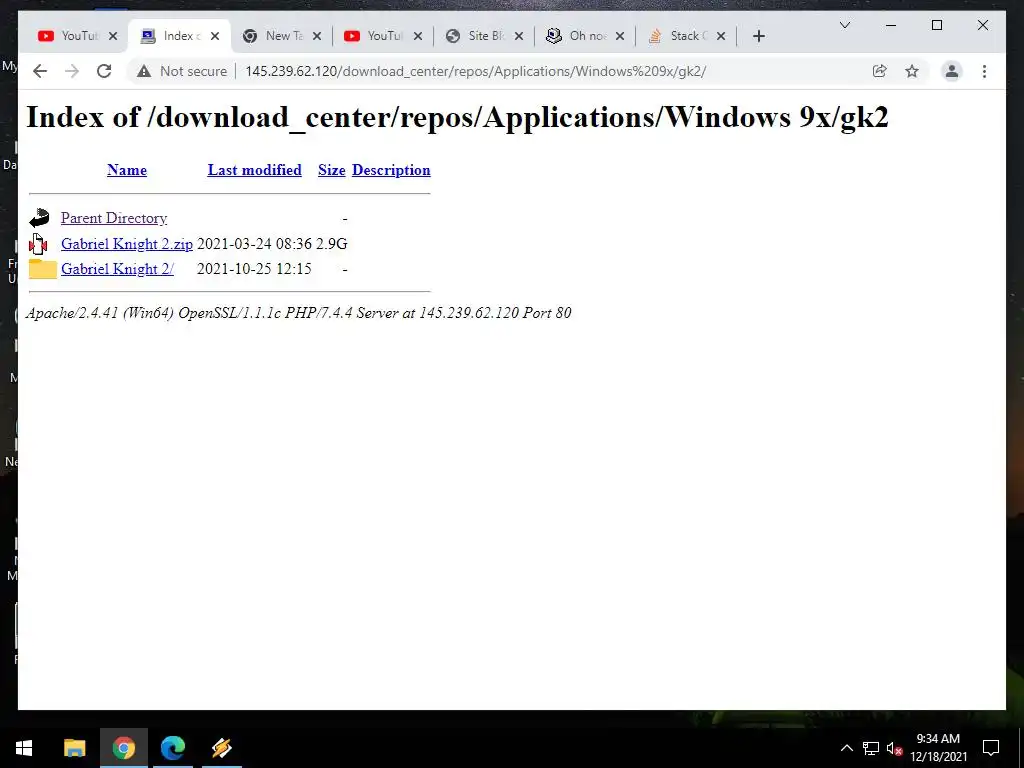Open the Chrome profile avatar
Image resolution: width=1024 pixels, height=768 pixels.
click(952, 71)
